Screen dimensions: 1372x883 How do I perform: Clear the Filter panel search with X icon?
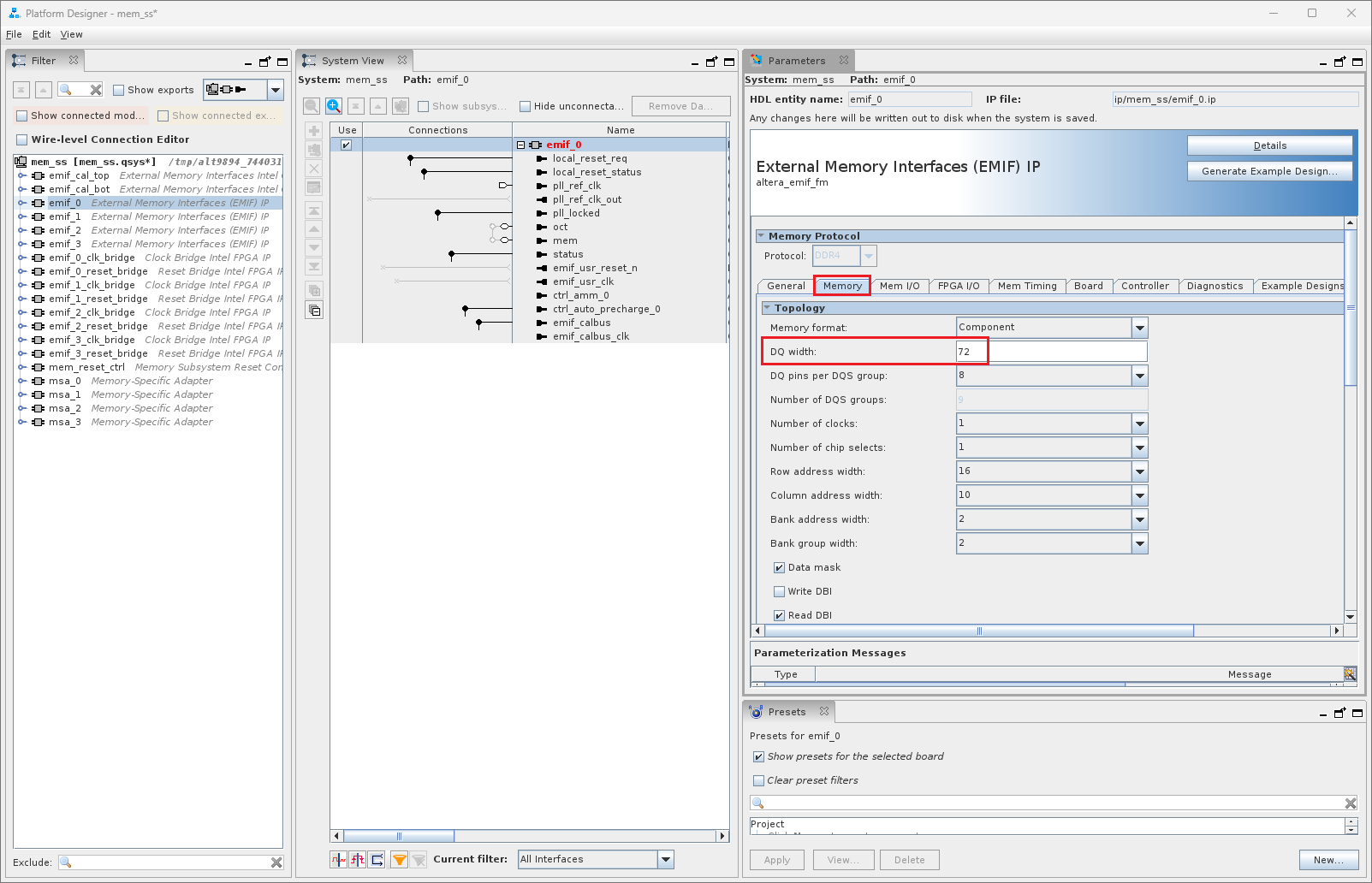click(x=96, y=90)
